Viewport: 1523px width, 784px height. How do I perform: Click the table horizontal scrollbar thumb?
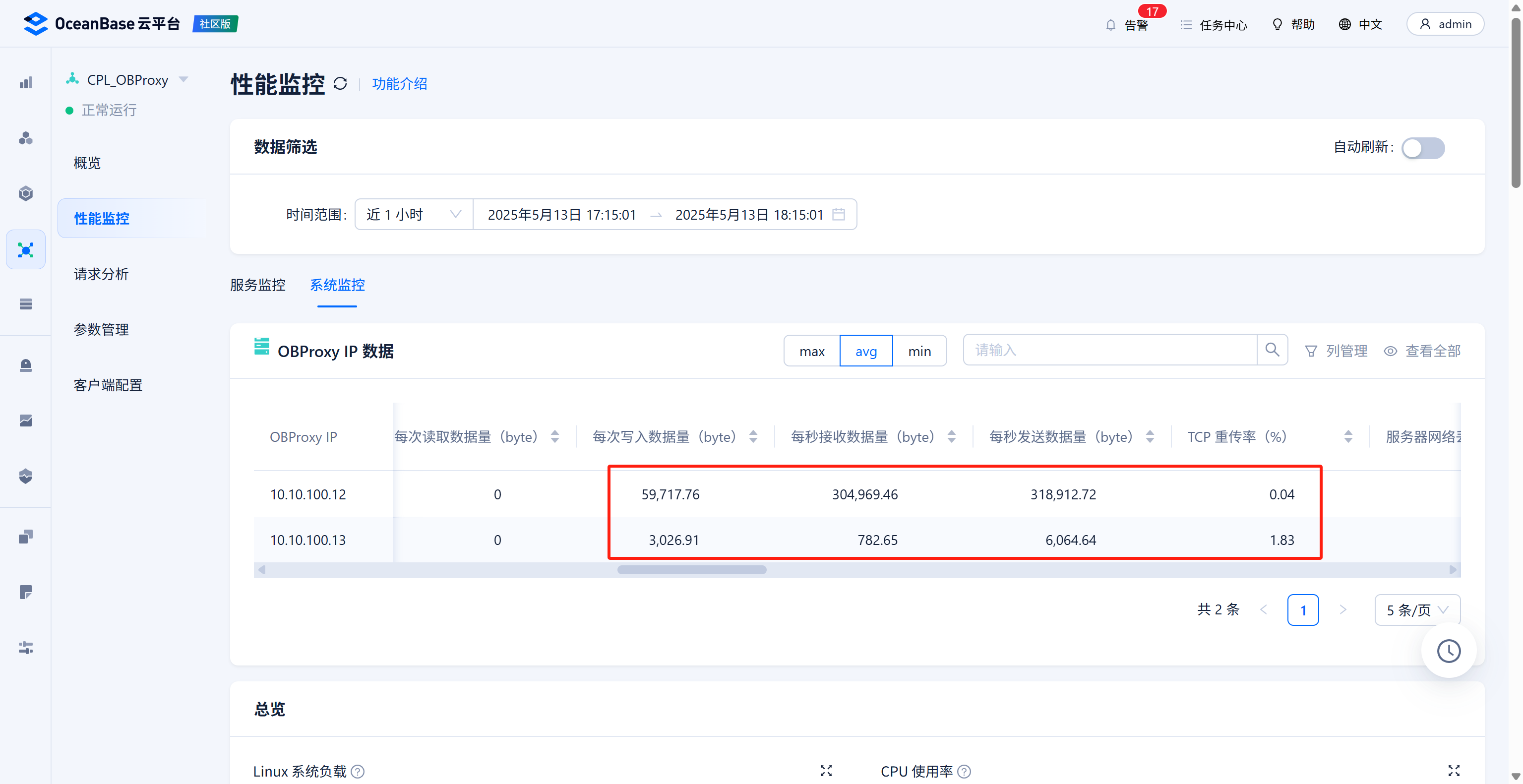click(692, 570)
